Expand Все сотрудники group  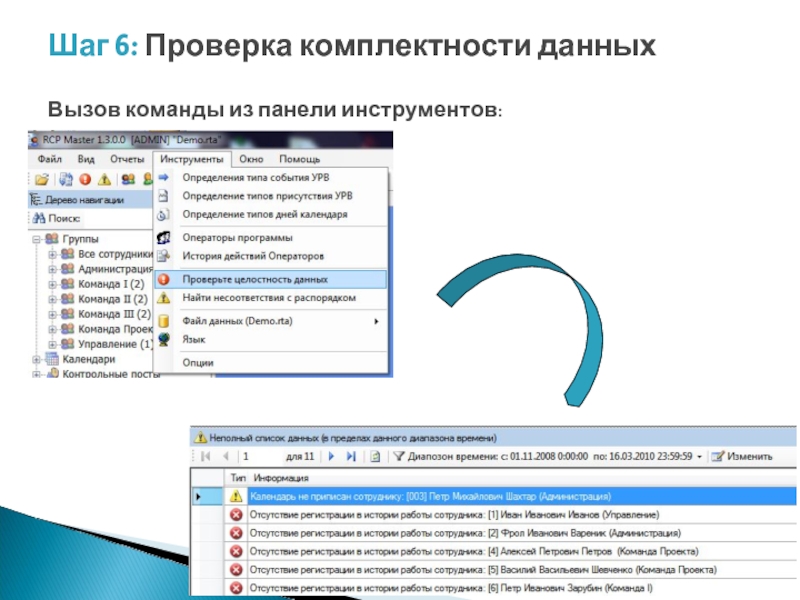click(52, 254)
